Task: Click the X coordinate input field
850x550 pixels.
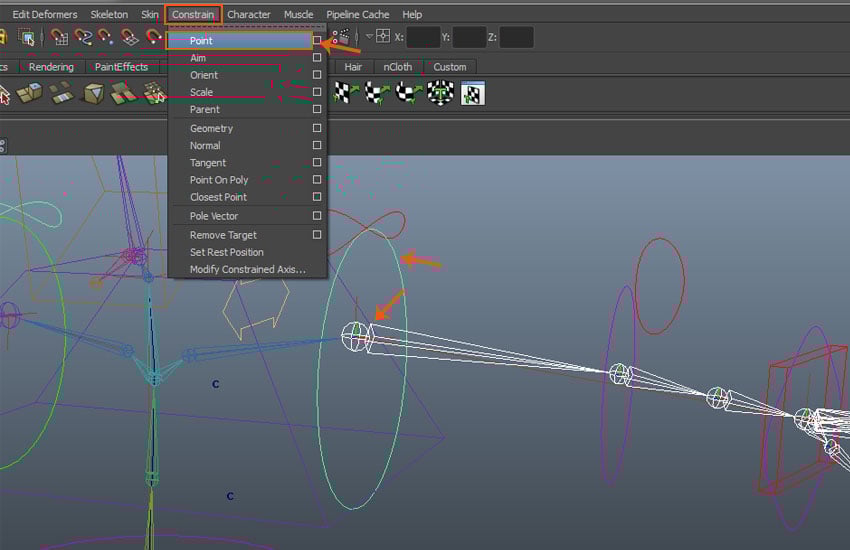Action: coord(424,37)
